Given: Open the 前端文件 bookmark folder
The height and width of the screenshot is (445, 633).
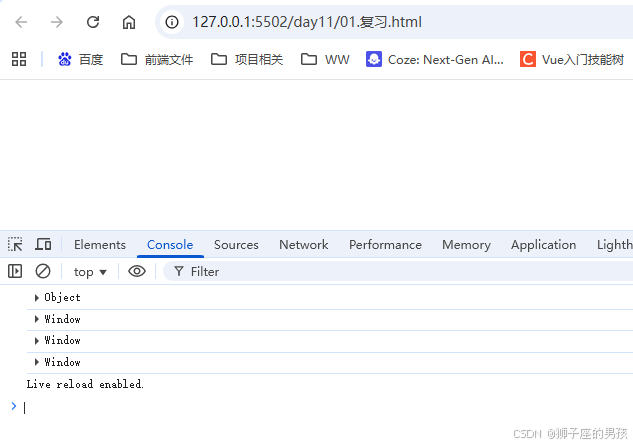Looking at the screenshot, I should 157,60.
